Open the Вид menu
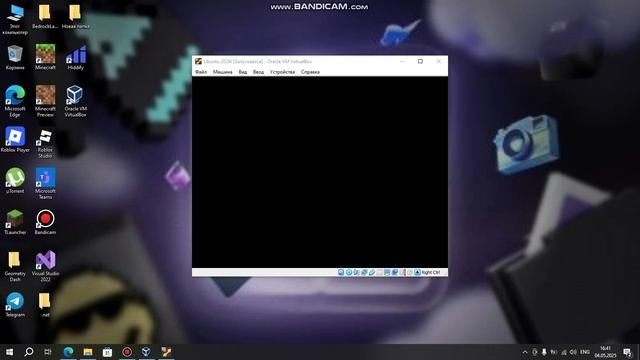This screenshot has height=360, width=640. (242, 72)
